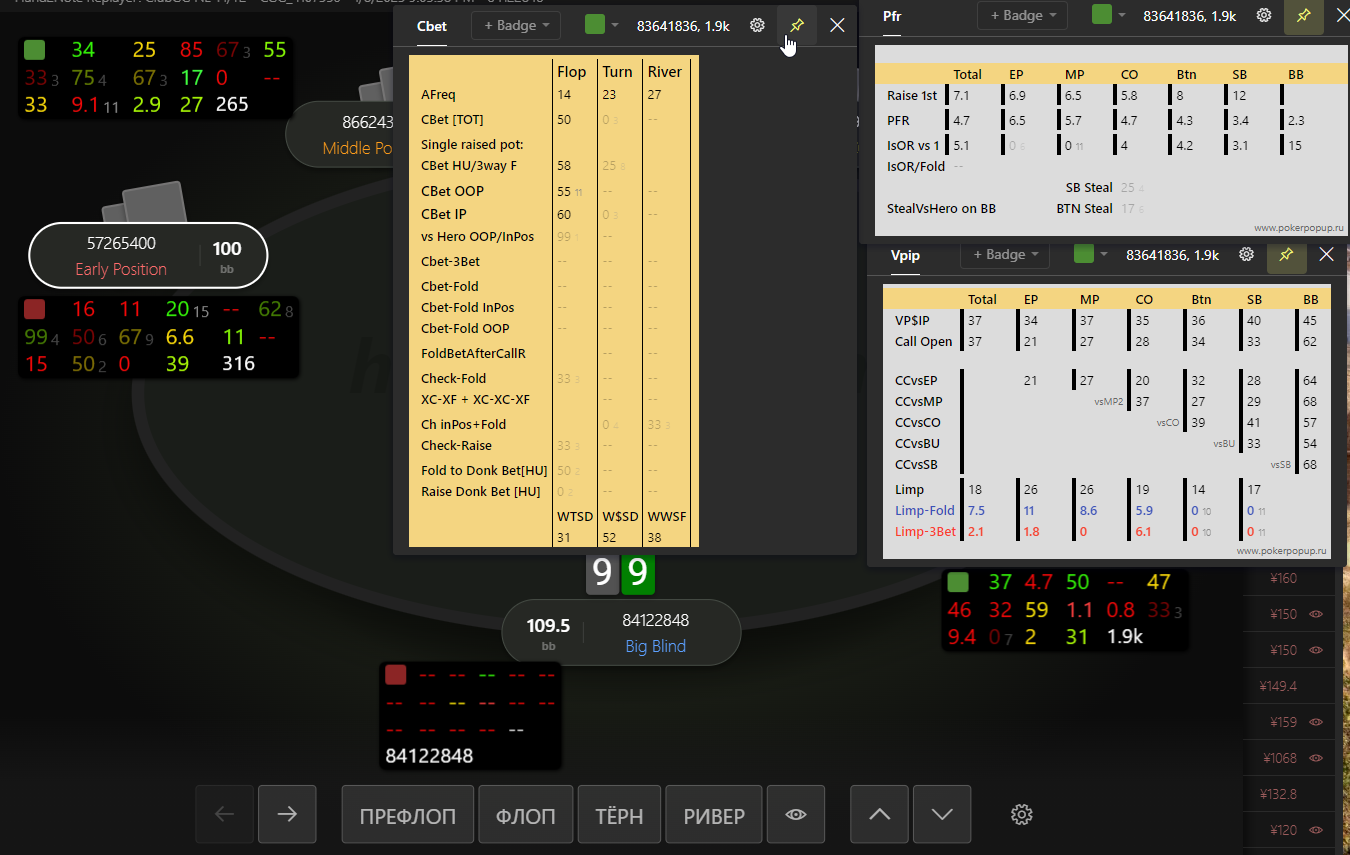Close the Vpip popup window

[1327, 254]
